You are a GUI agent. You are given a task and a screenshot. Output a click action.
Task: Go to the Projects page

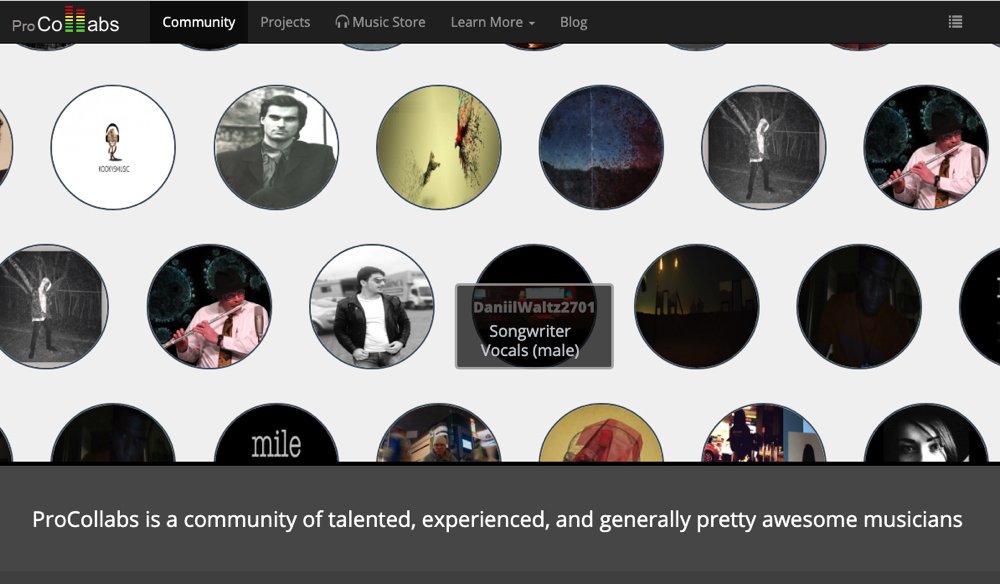[285, 22]
